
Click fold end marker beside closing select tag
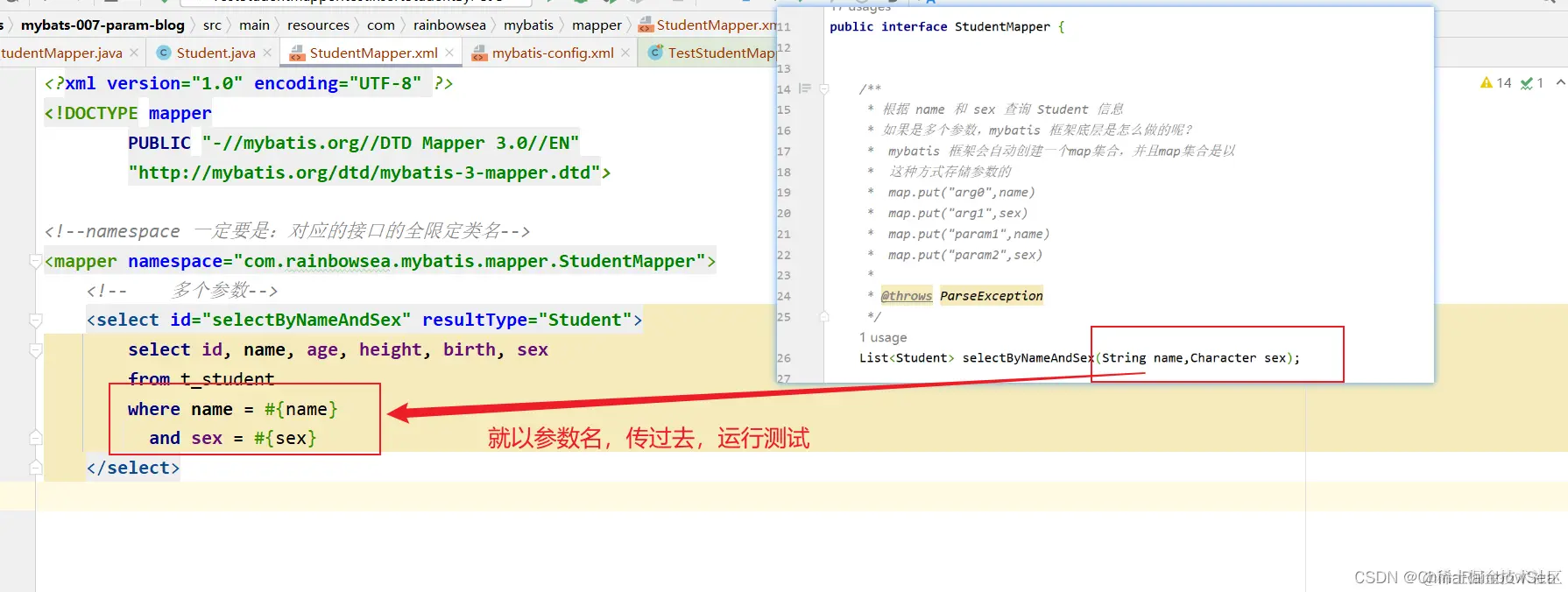click(x=36, y=467)
